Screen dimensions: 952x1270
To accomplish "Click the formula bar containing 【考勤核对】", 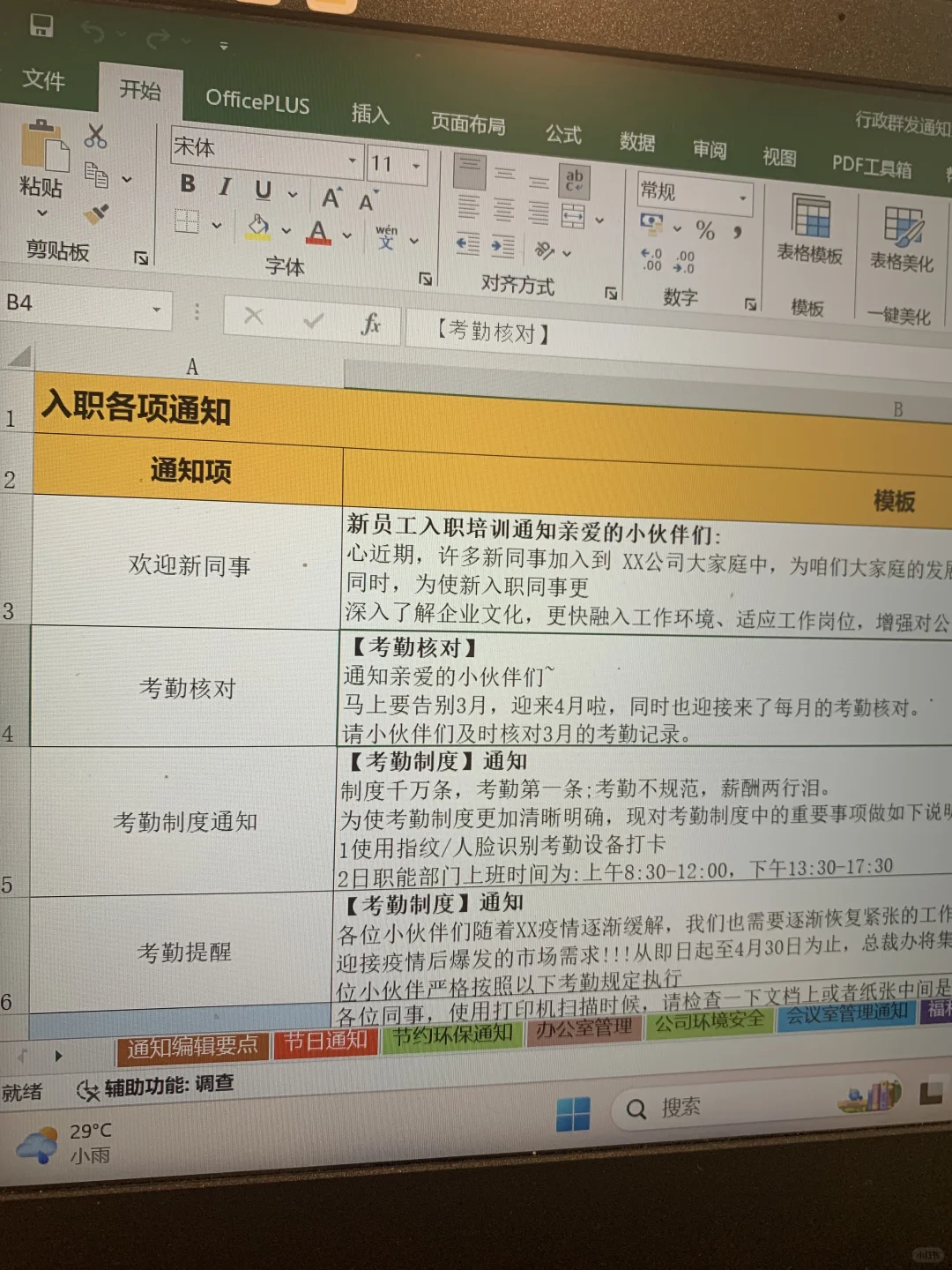I will pos(677,338).
